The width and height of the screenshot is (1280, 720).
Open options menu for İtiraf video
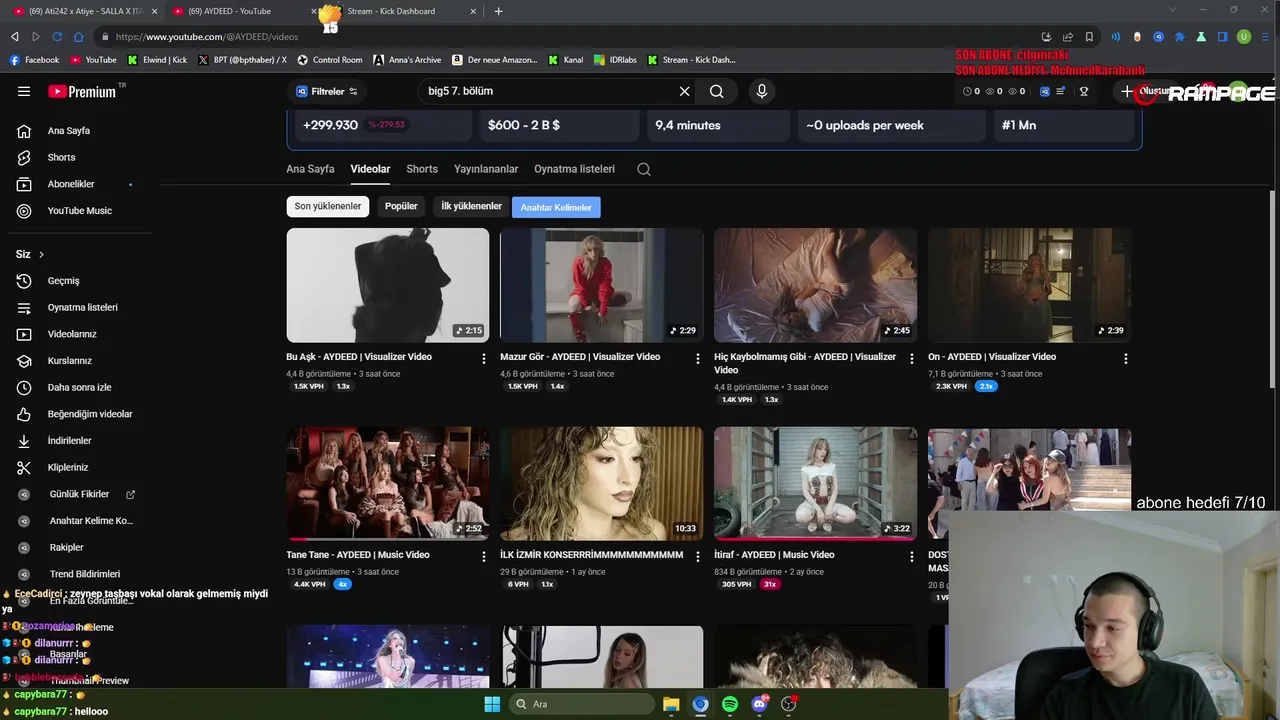click(x=911, y=556)
